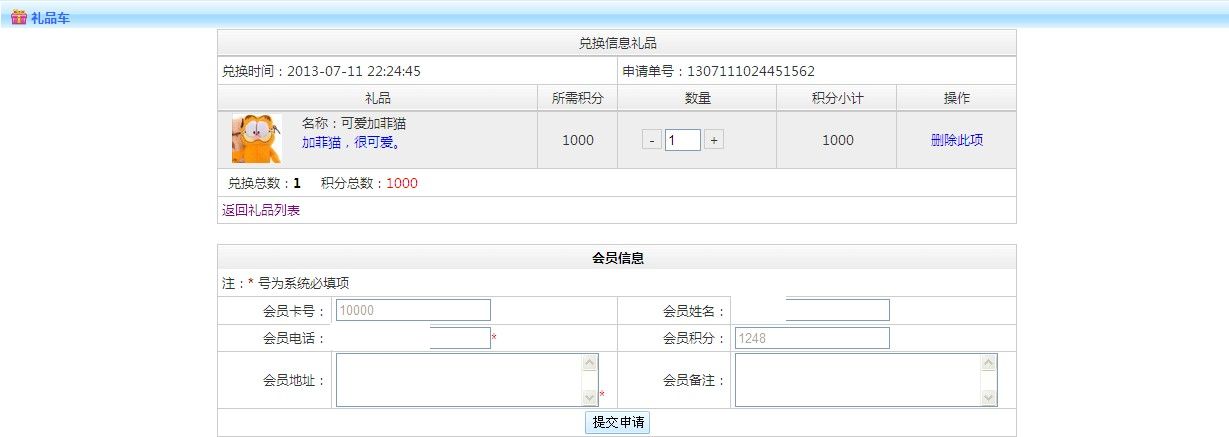This screenshot has width=1229, height=437.
Task: Click the gift cart icon in header
Action: click(x=18, y=16)
